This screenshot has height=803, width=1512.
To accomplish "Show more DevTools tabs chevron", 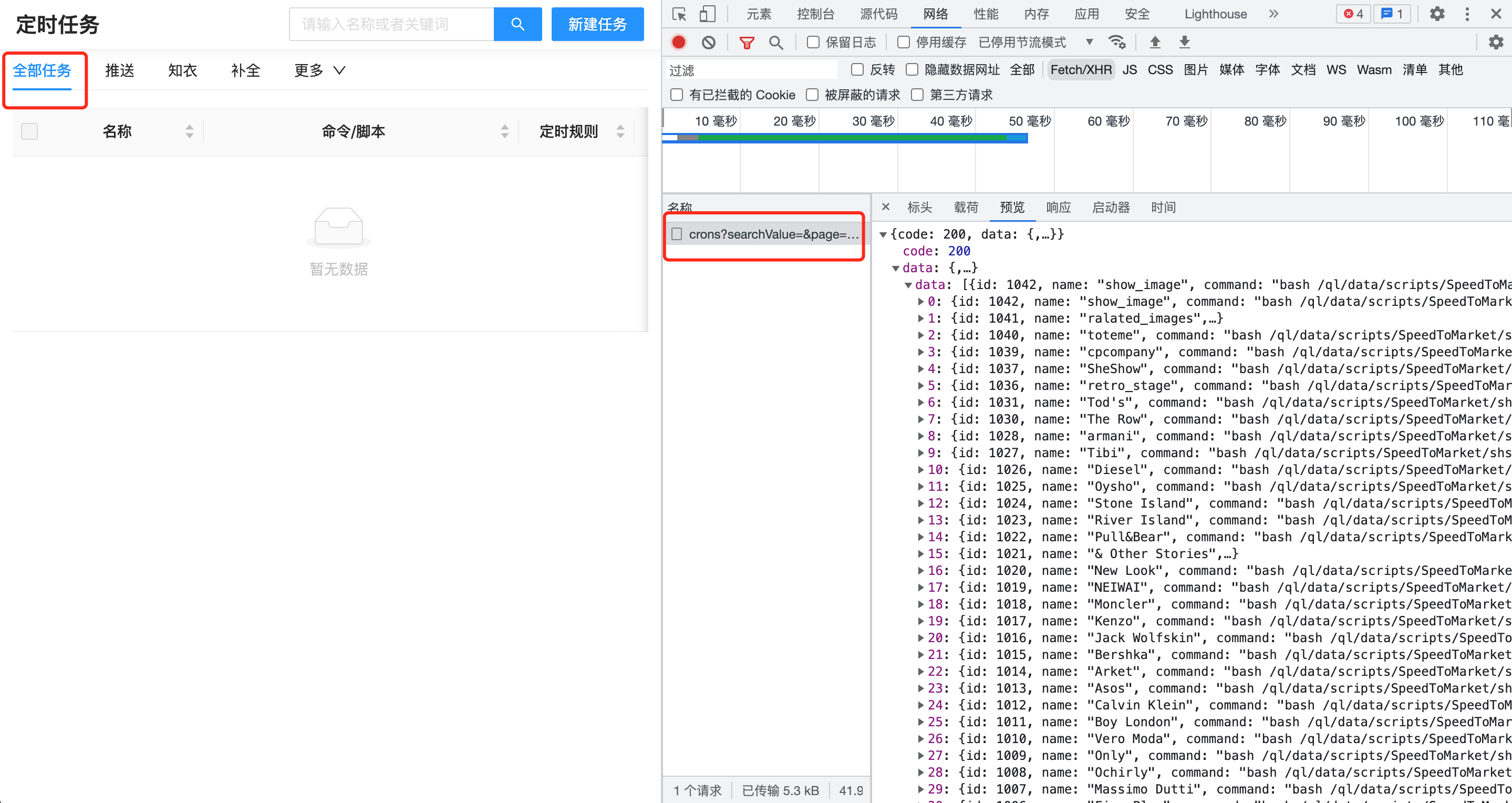I will (x=1273, y=14).
